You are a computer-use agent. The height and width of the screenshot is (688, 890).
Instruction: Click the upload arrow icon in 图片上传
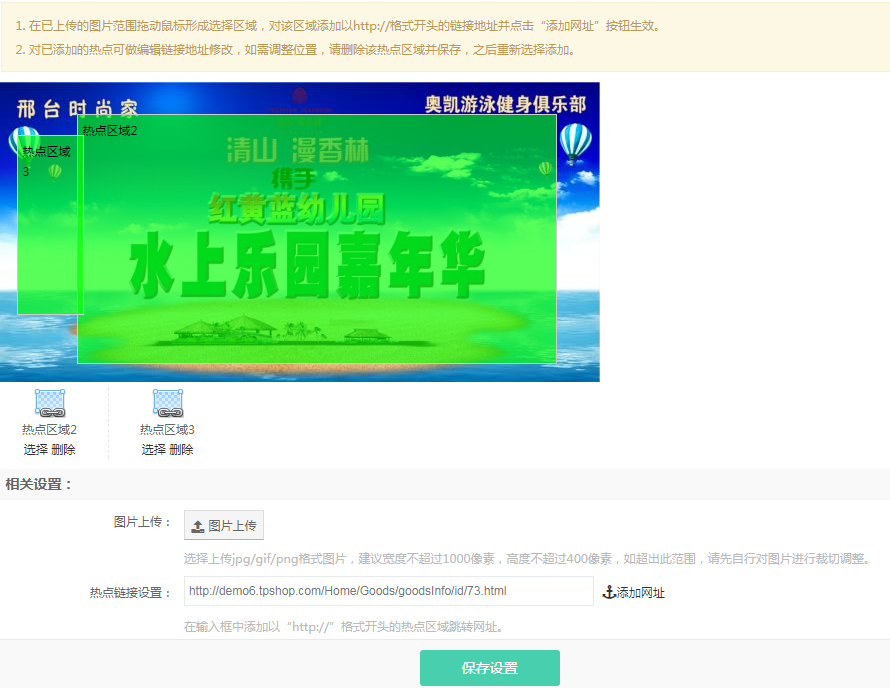point(198,526)
